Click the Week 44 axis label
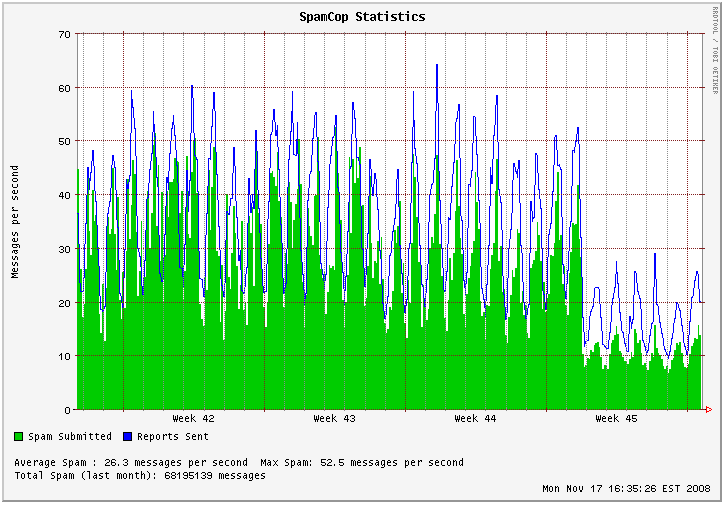 point(475,419)
